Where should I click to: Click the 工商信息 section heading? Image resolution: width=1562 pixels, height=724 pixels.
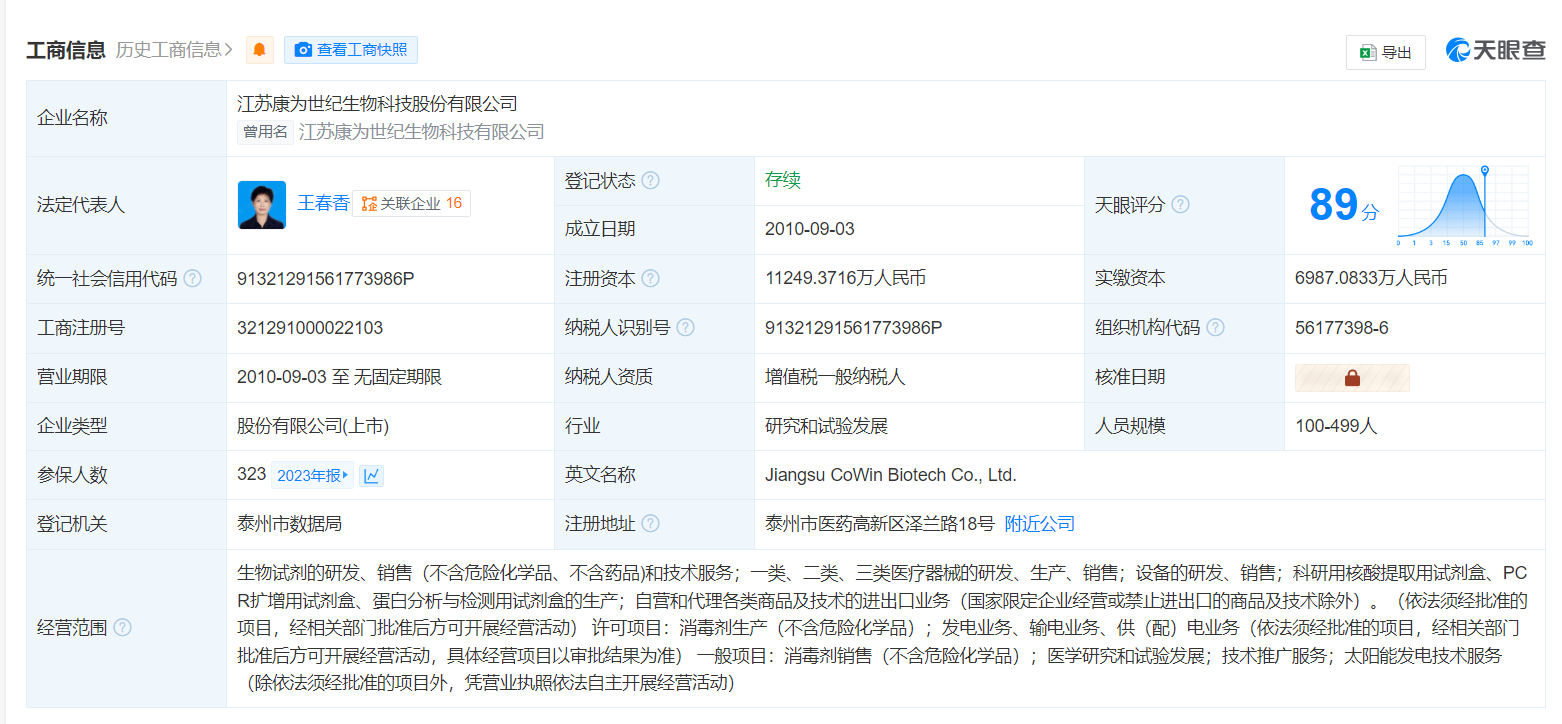[66, 49]
